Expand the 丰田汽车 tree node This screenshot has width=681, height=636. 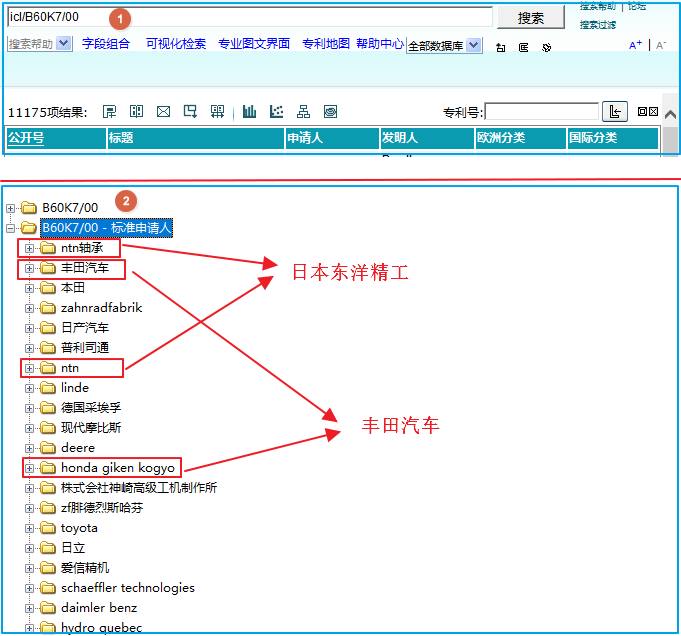[x=30, y=268]
